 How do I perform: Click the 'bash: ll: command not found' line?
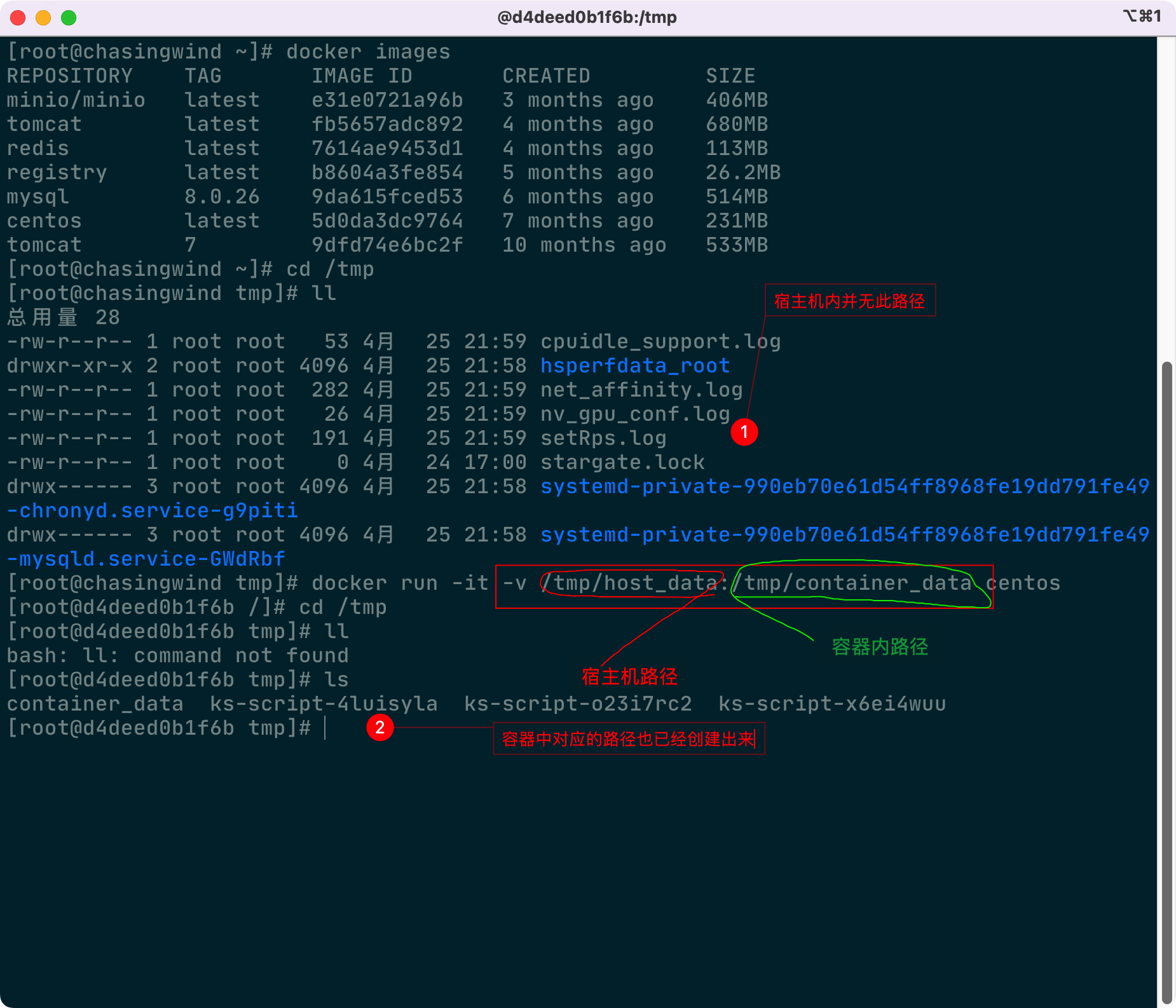(177, 655)
